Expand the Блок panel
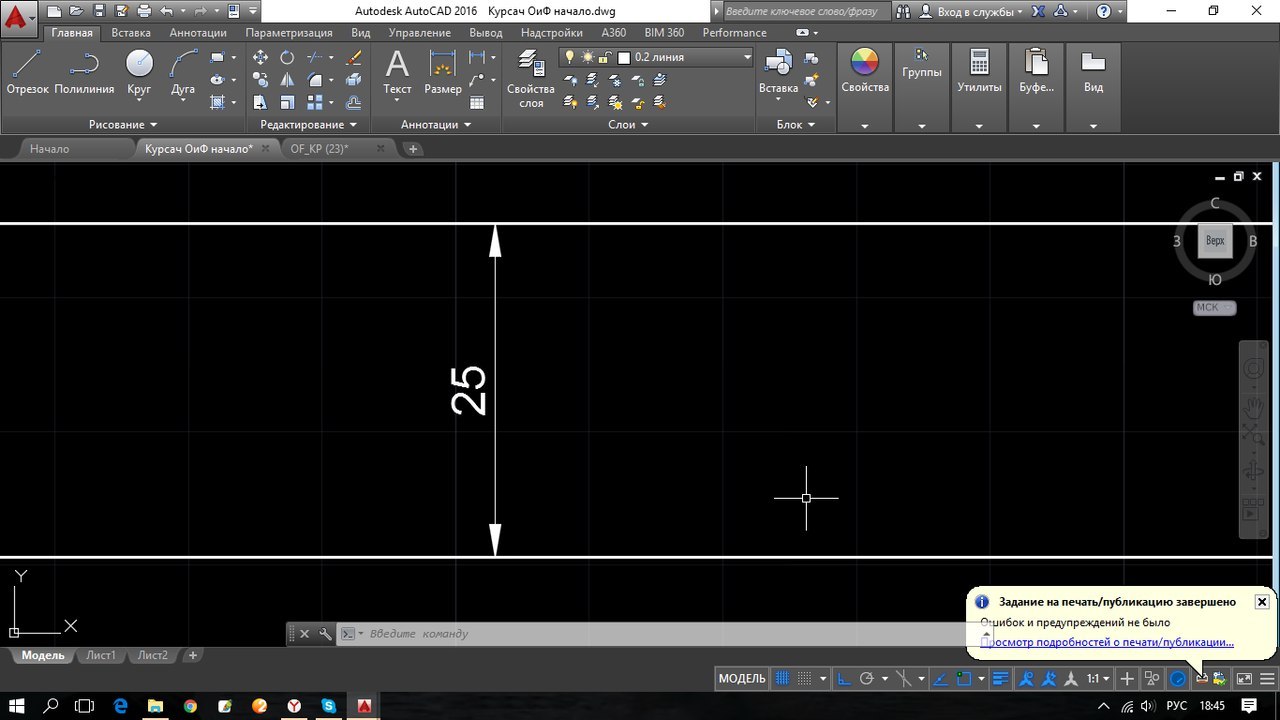The image size is (1280, 720). click(x=796, y=124)
